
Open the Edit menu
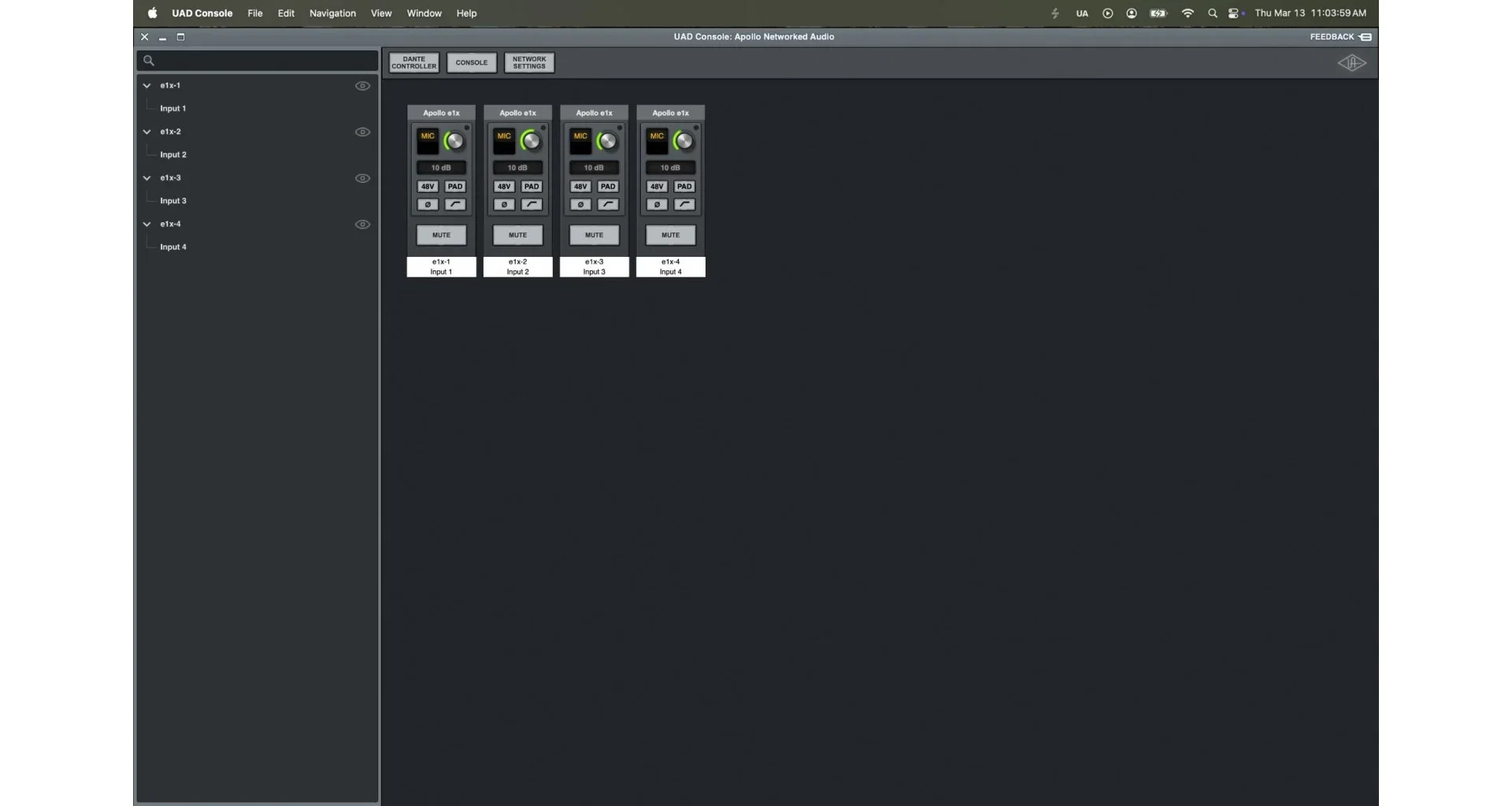tap(286, 13)
